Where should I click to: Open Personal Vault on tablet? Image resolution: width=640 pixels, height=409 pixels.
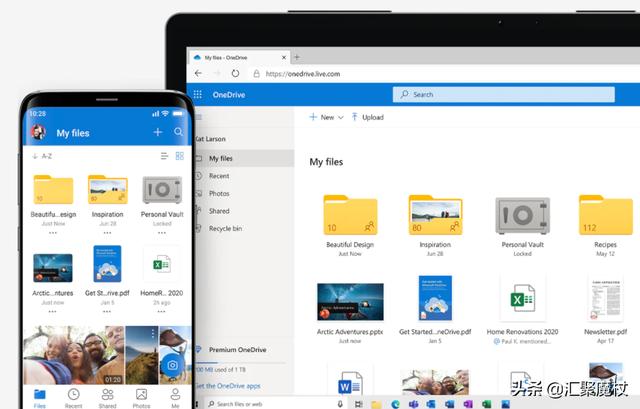[522, 216]
